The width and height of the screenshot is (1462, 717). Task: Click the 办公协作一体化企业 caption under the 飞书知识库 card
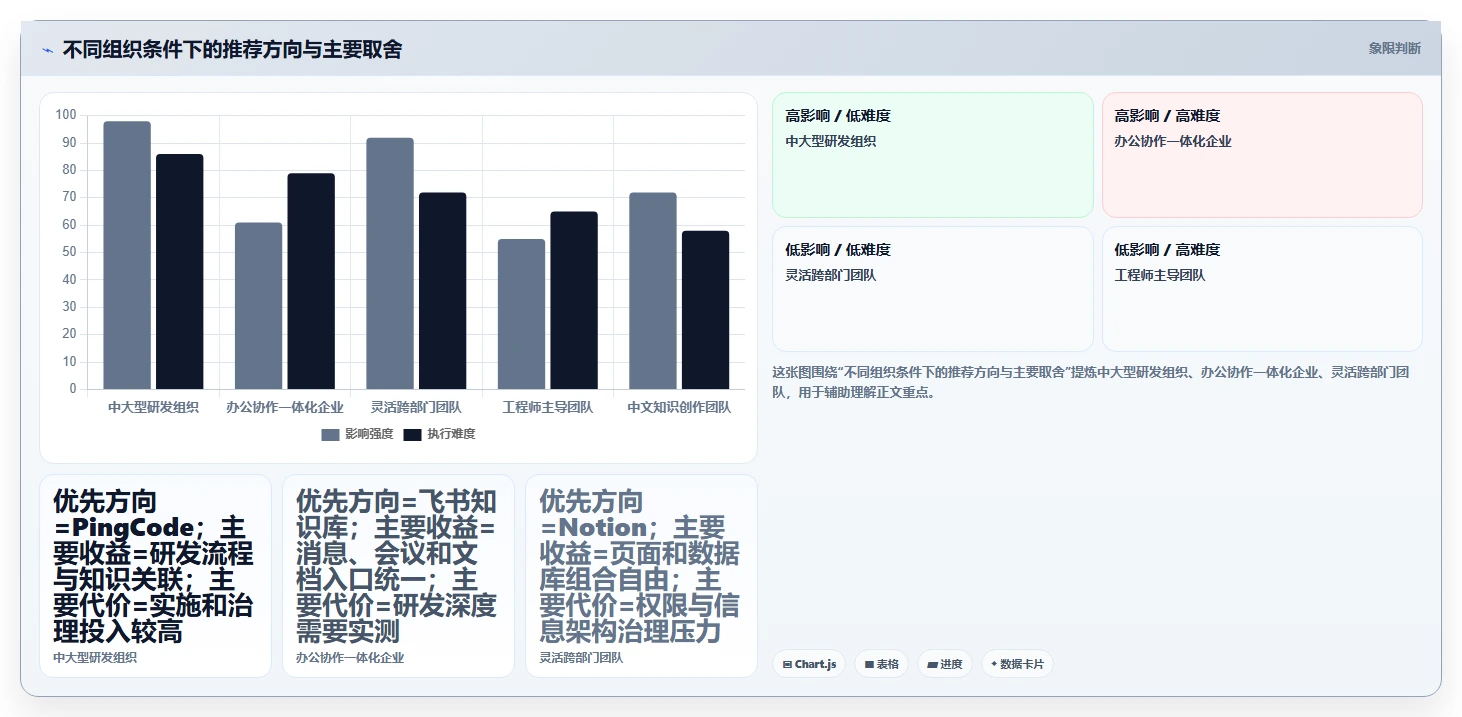point(350,658)
